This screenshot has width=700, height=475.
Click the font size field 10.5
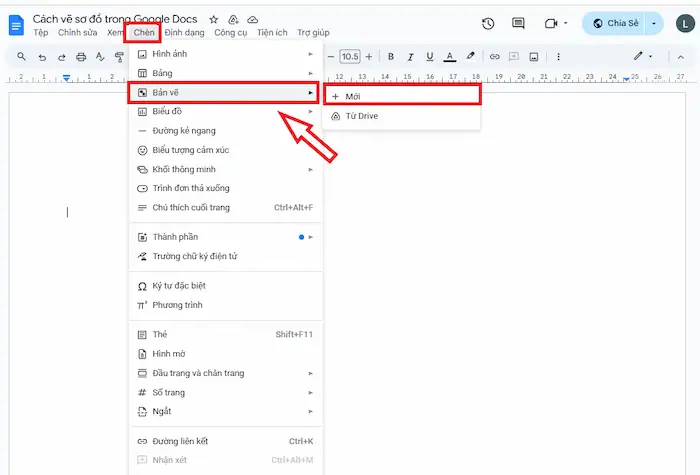(x=350, y=57)
